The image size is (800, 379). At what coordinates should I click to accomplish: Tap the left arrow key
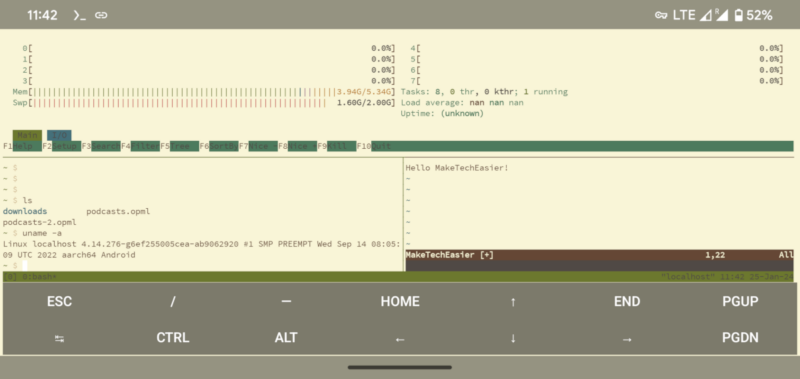pos(400,338)
